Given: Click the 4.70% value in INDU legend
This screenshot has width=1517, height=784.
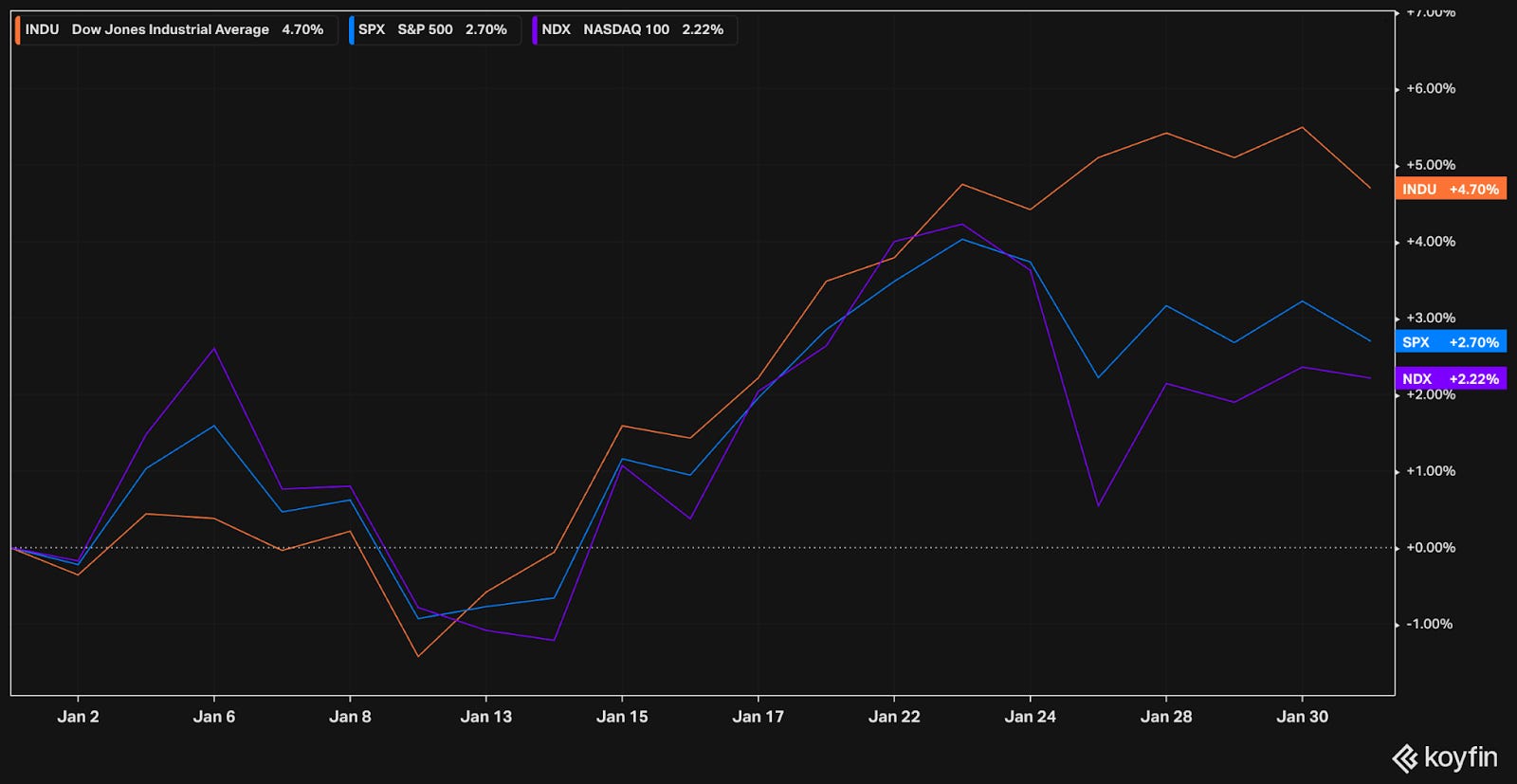Looking at the screenshot, I should click(x=302, y=29).
